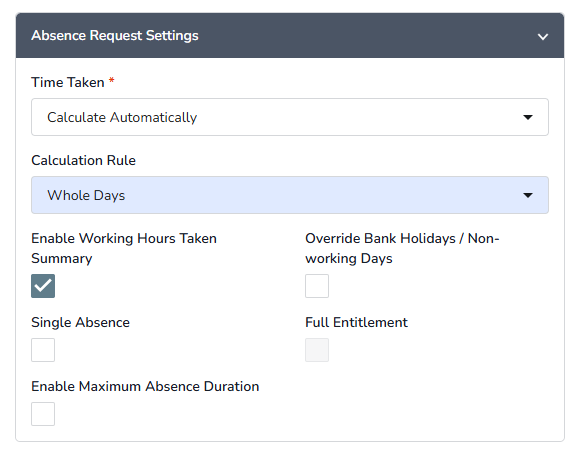Click the Calculation Rule field label
The height and width of the screenshot is (450, 575).
[83, 160]
